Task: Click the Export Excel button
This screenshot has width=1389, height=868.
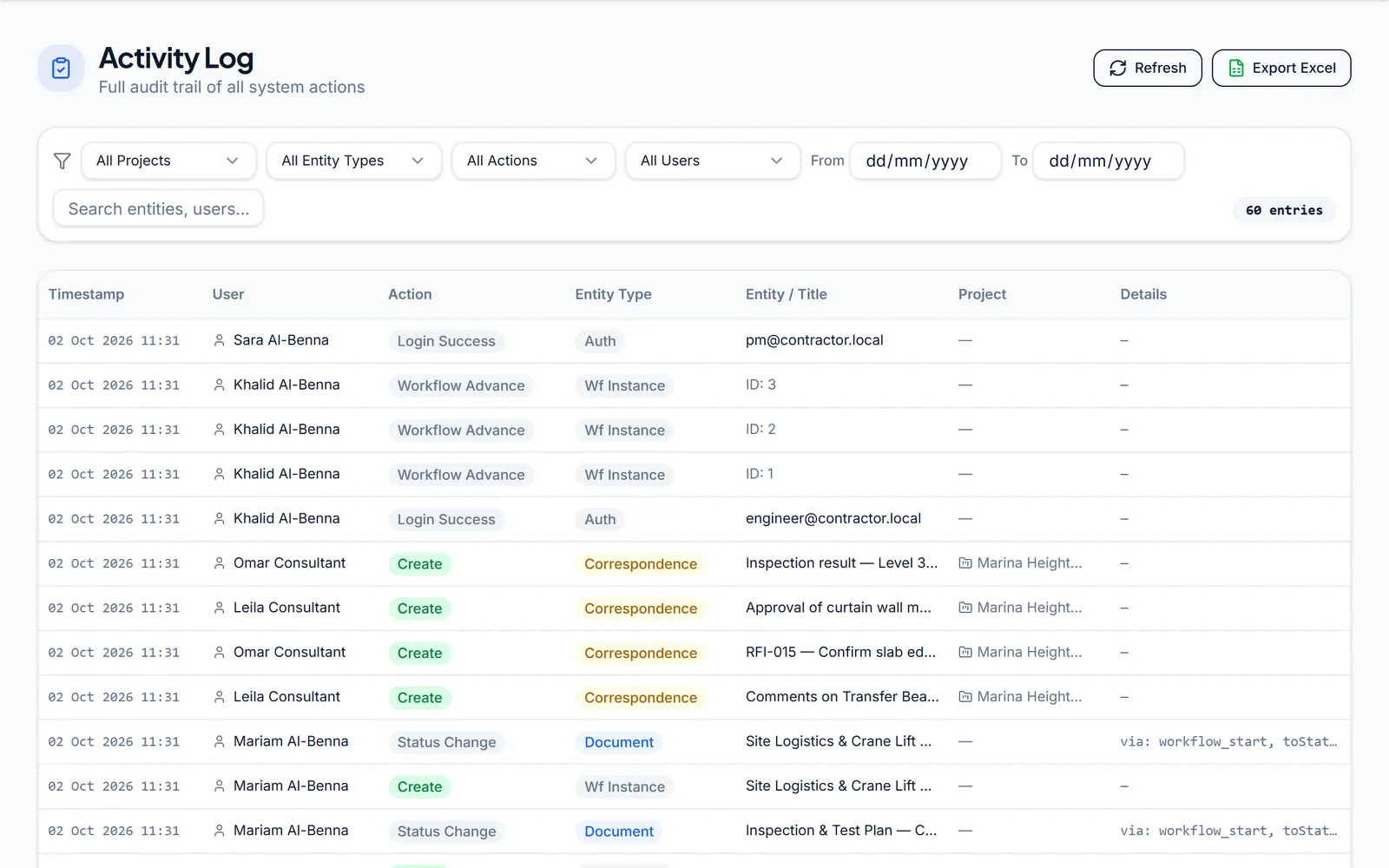Action: tap(1281, 68)
